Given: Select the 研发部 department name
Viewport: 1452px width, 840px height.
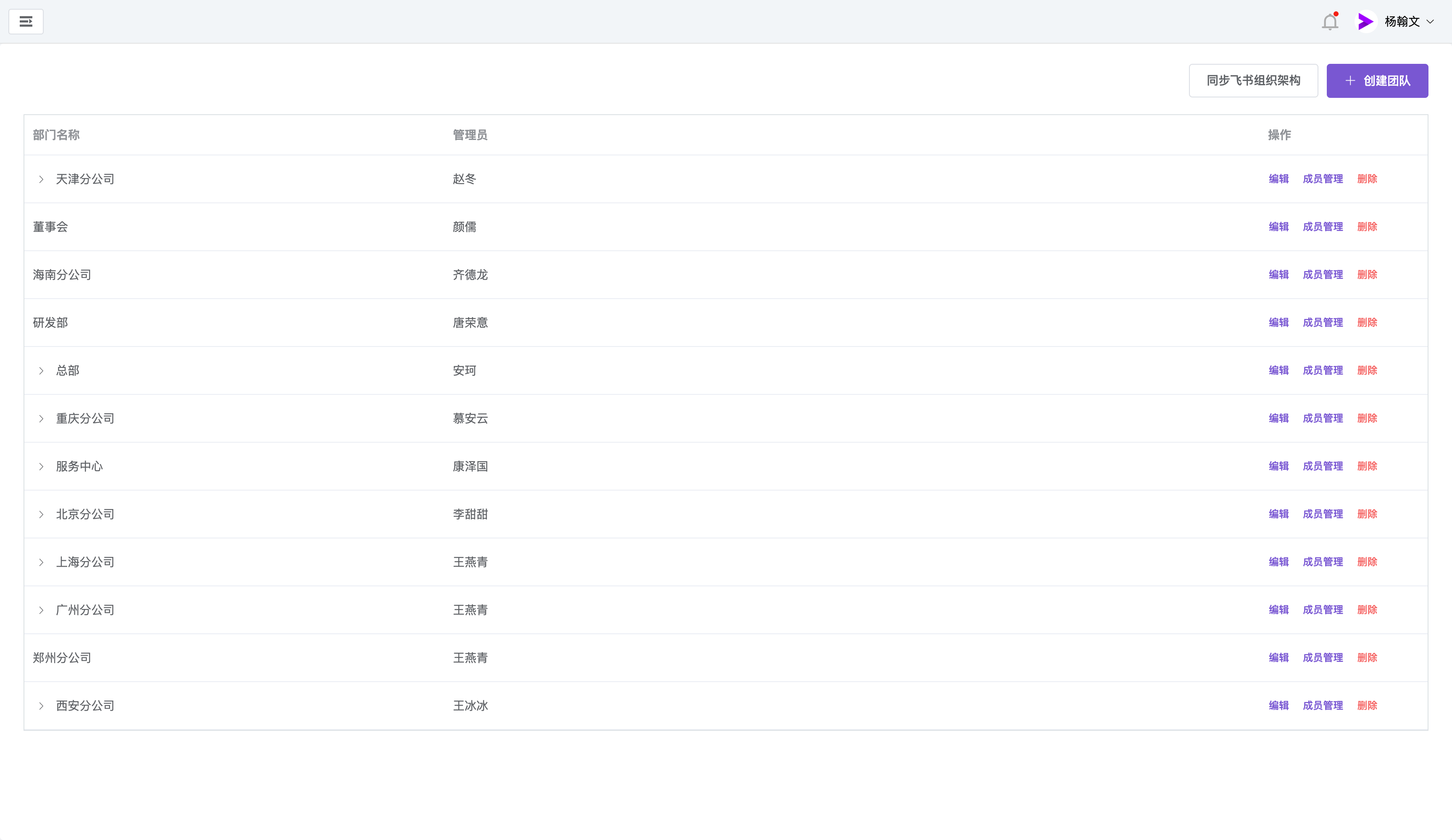Looking at the screenshot, I should [x=50, y=323].
